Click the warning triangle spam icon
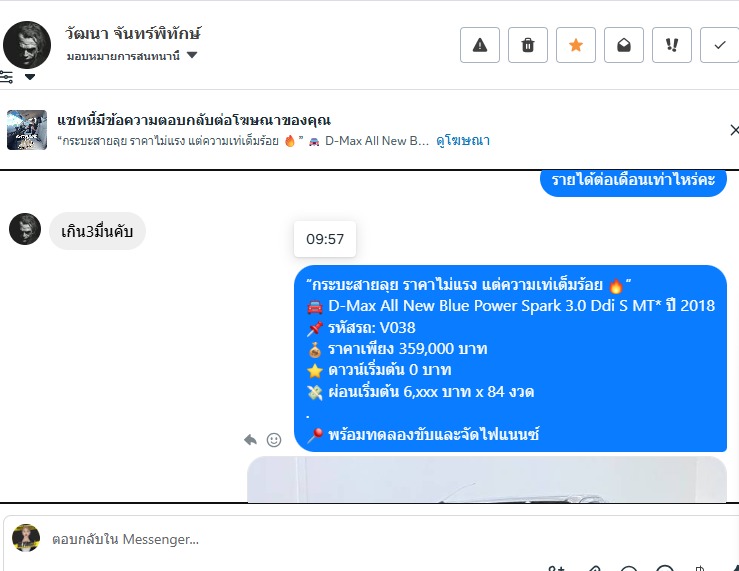 click(x=480, y=45)
